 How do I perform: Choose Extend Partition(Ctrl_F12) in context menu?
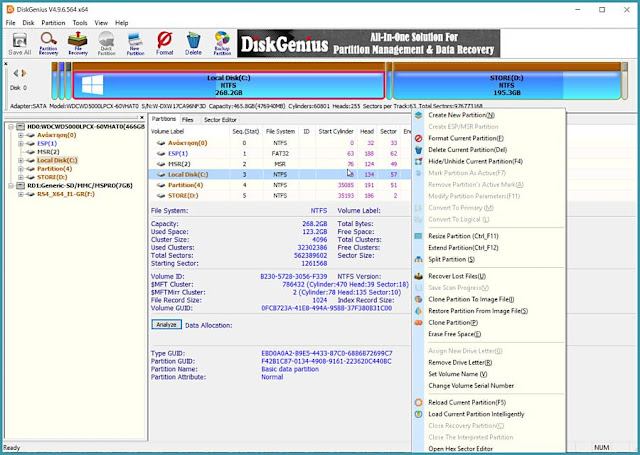463,248
